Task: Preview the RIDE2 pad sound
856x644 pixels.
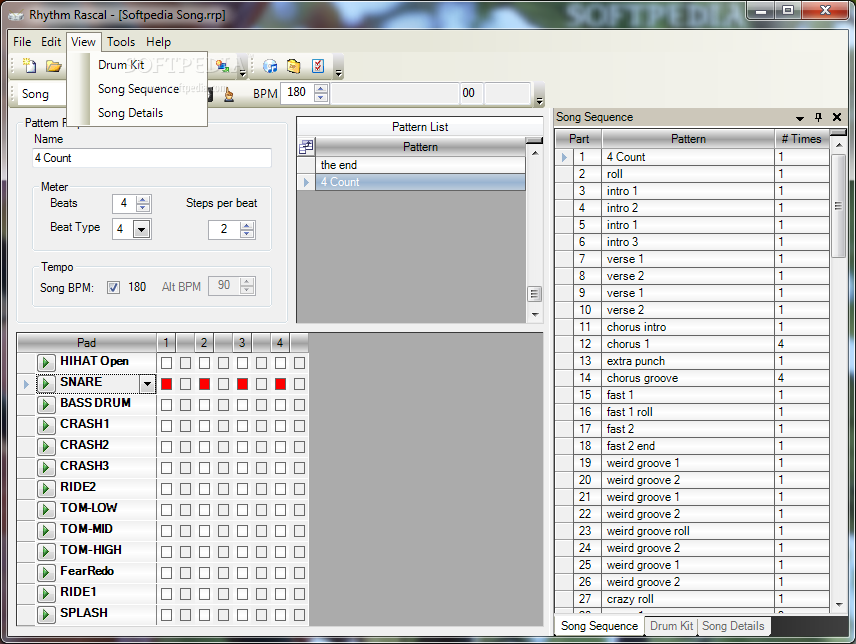Action: [x=46, y=488]
